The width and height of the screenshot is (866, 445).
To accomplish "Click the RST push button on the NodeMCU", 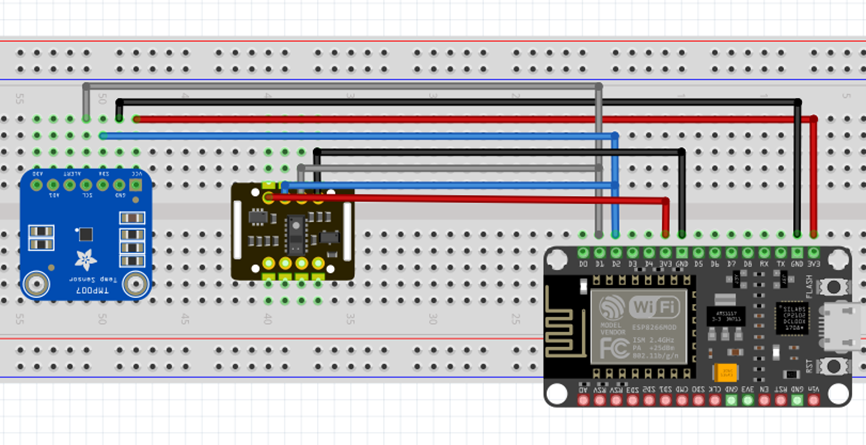I will [x=832, y=365].
